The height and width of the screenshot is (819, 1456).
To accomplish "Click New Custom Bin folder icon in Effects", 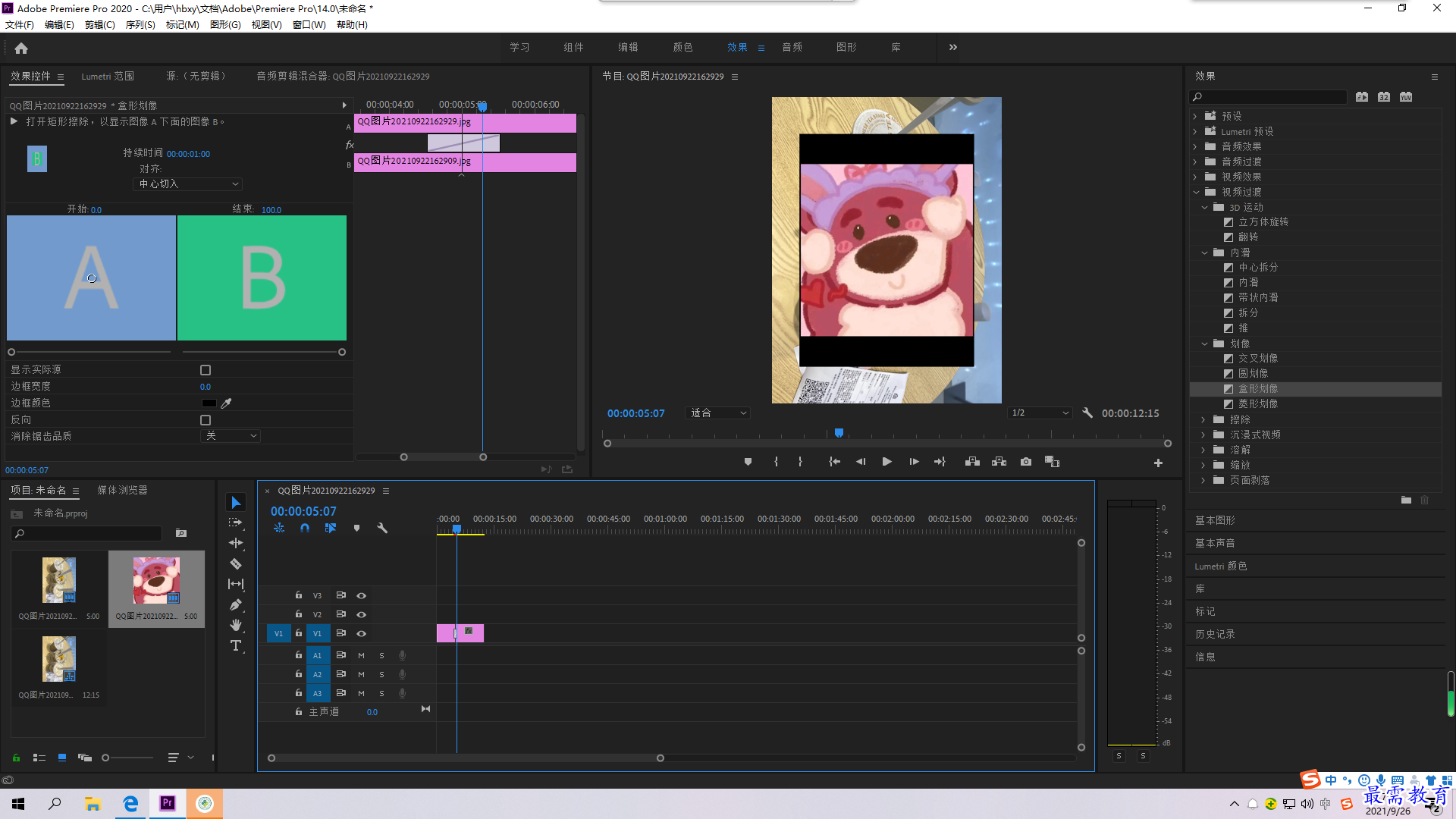I will [1406, 500].
